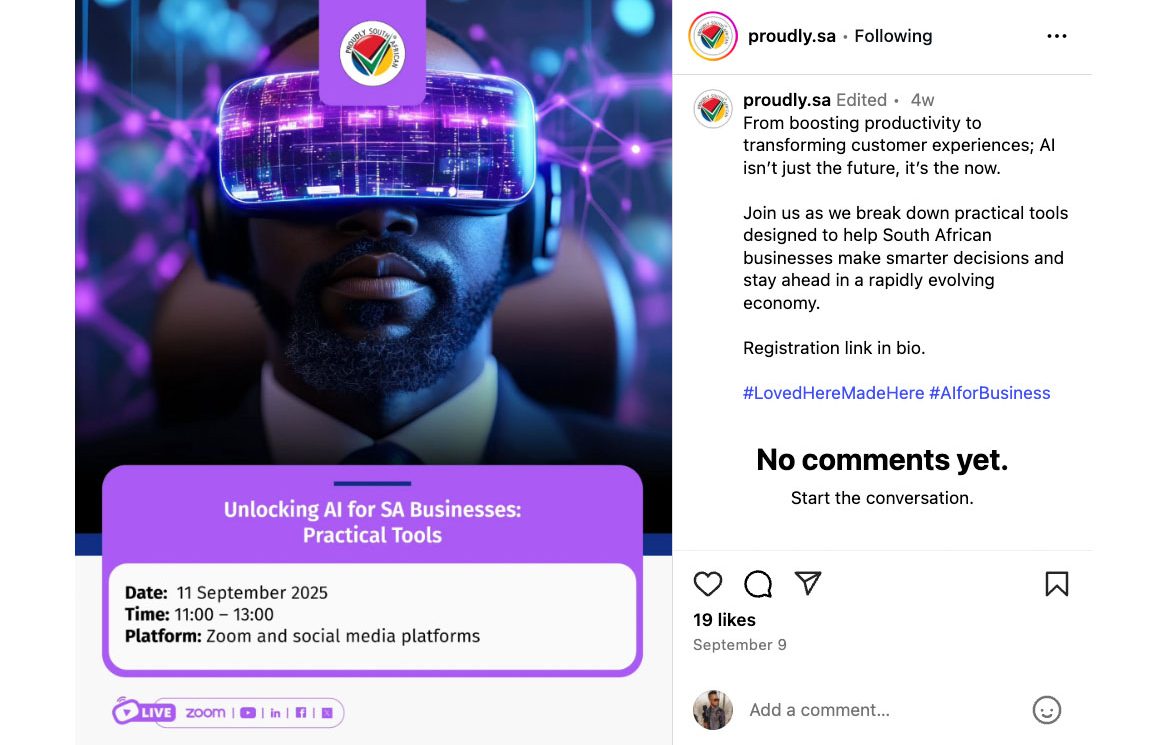Click your profile avatar beside comment box
The height and width of the screenshot is (745, 1166).
[712, 710]
